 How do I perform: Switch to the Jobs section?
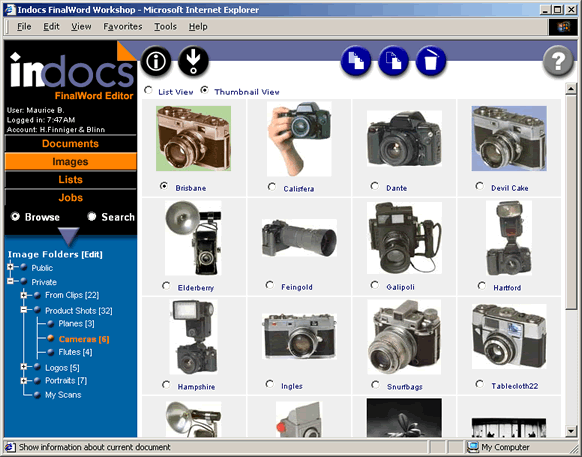[x=71, y=198]
